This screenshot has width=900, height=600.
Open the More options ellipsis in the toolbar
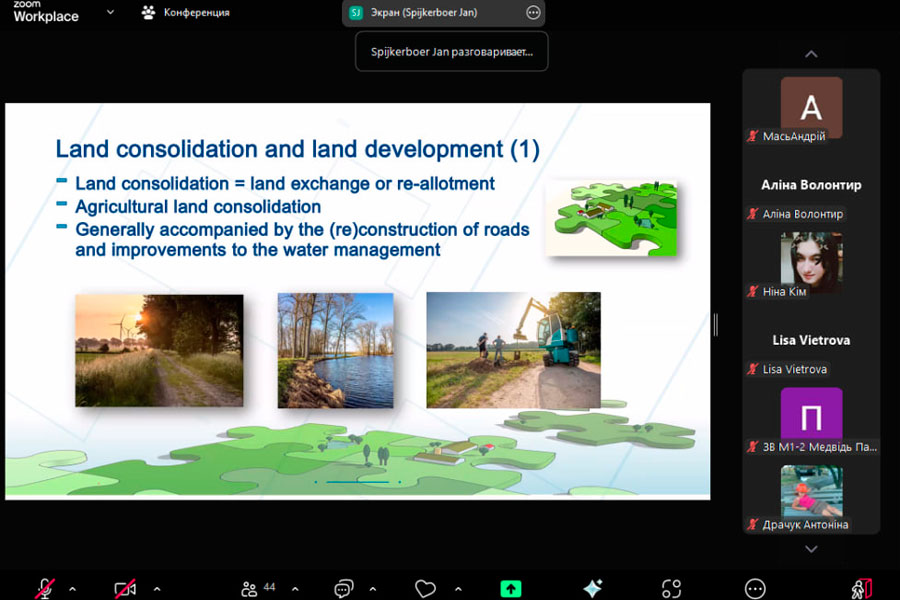point(755,589)
